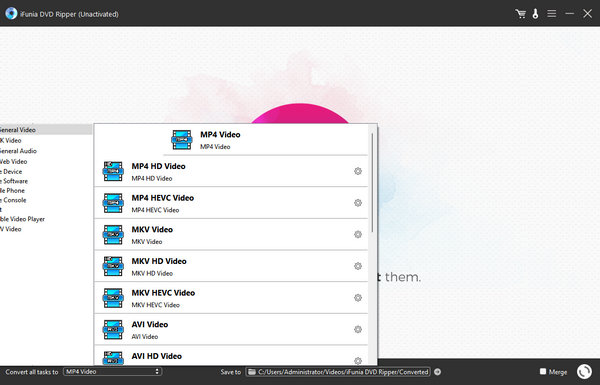Viewport: 600px width, 385px height.
Task: Minimize the iFunia DVD Ripper window
Action: click(569, 14)
